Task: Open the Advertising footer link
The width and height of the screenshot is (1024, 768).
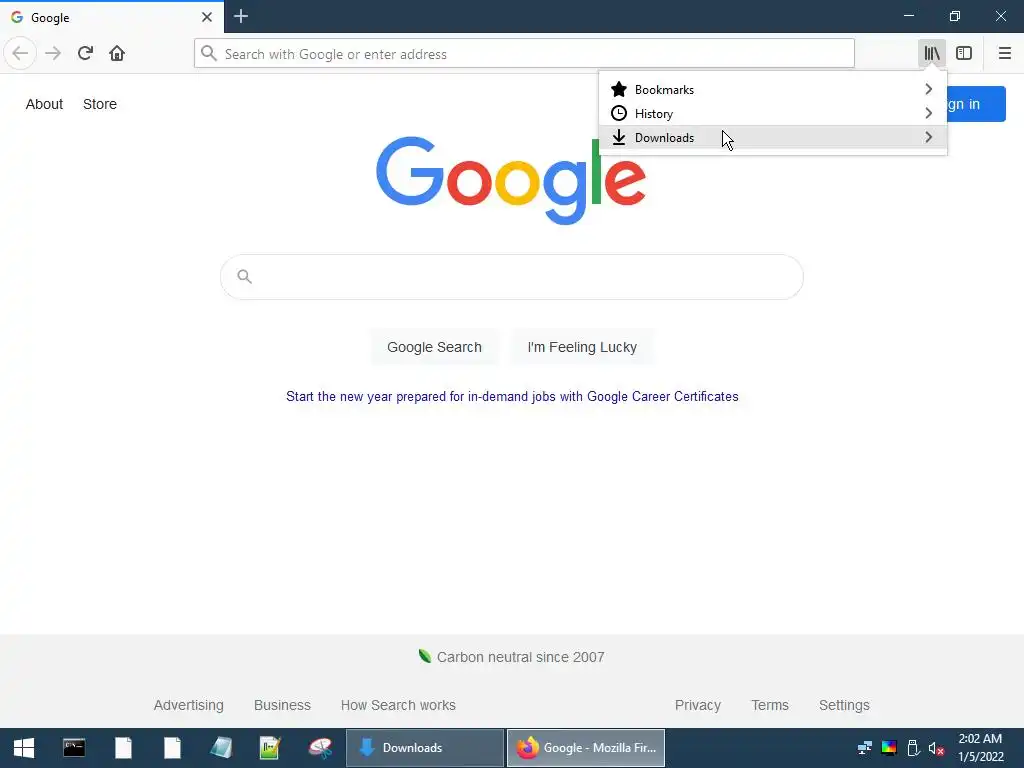Action: click(189, 705)
